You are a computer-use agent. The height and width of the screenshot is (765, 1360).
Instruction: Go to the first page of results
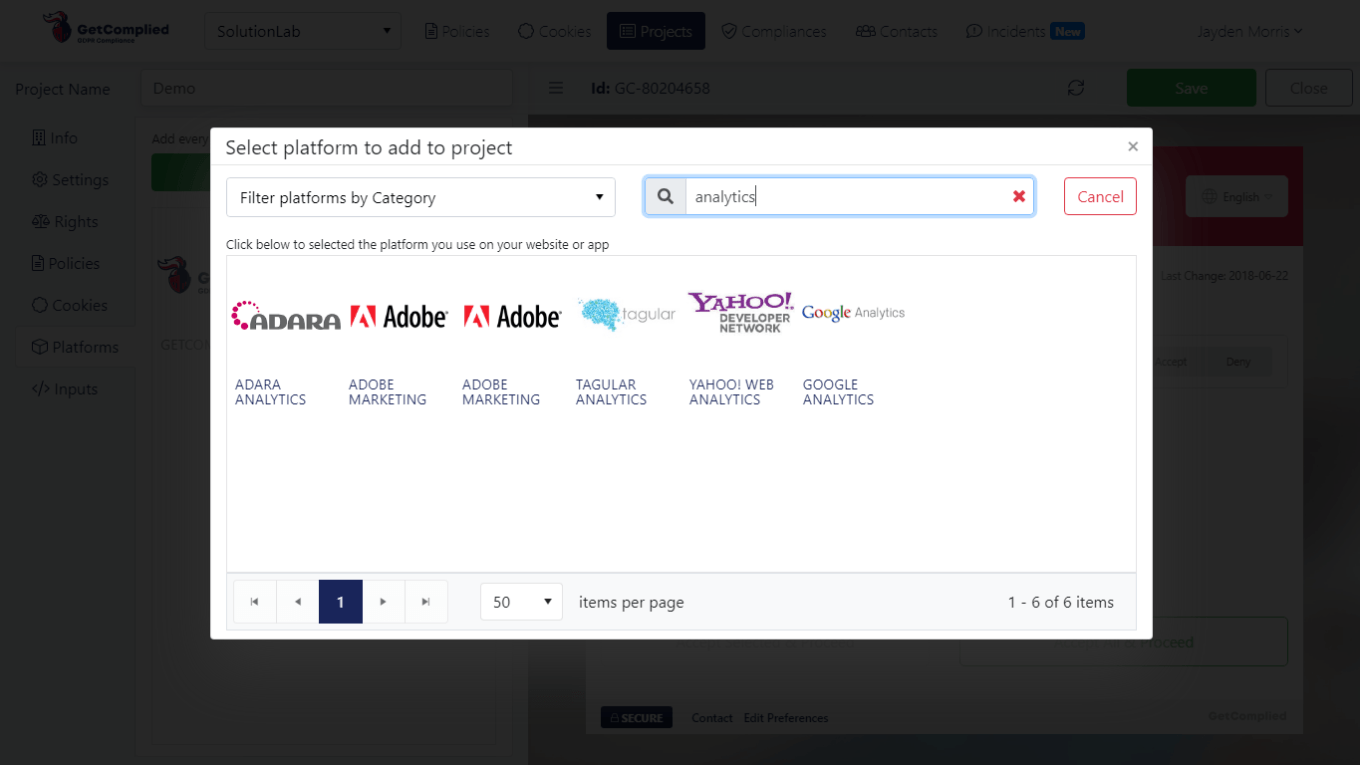(255, 602)
